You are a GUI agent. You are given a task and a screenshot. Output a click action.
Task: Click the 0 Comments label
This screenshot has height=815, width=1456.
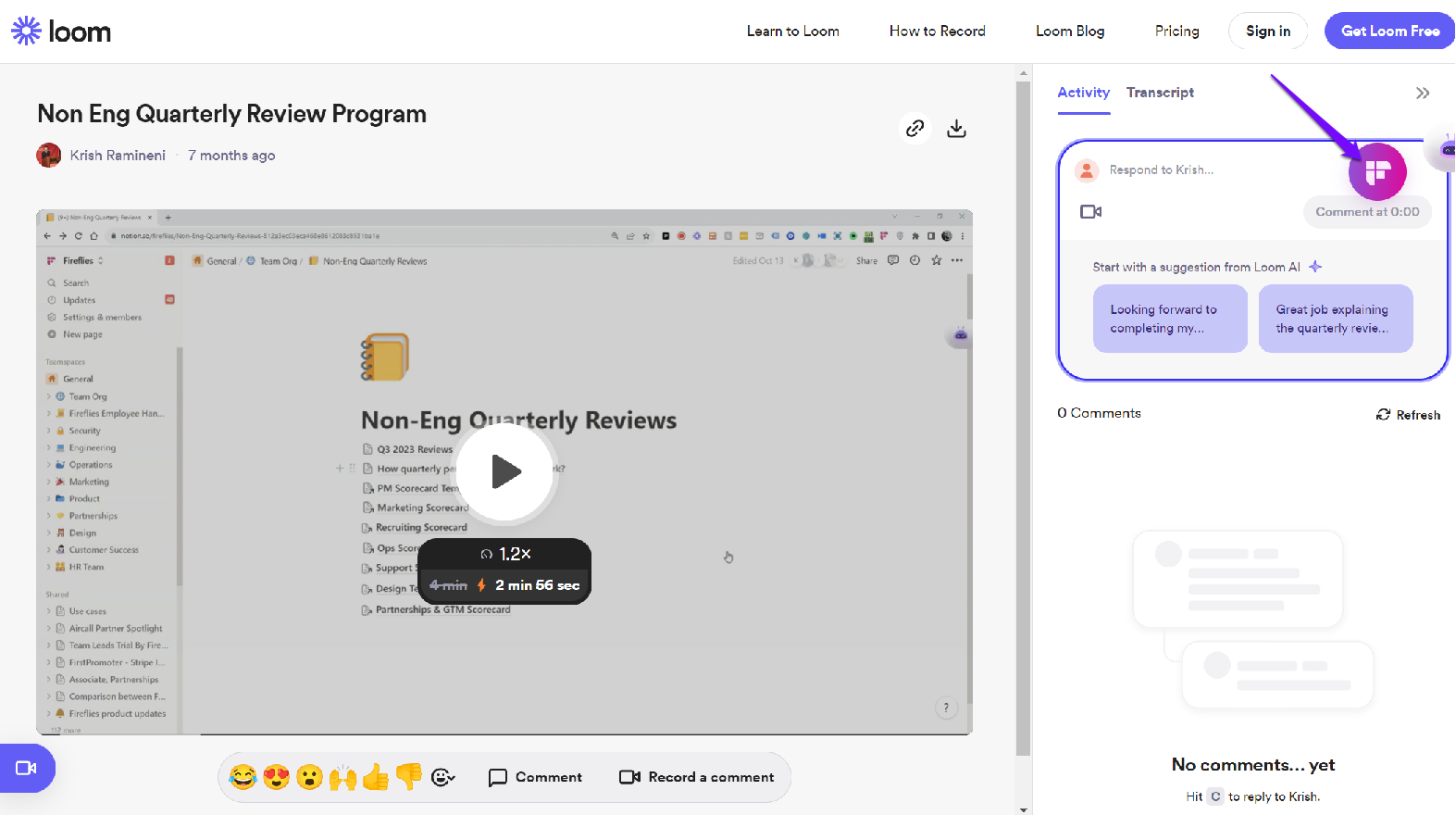click(1099, 413)
